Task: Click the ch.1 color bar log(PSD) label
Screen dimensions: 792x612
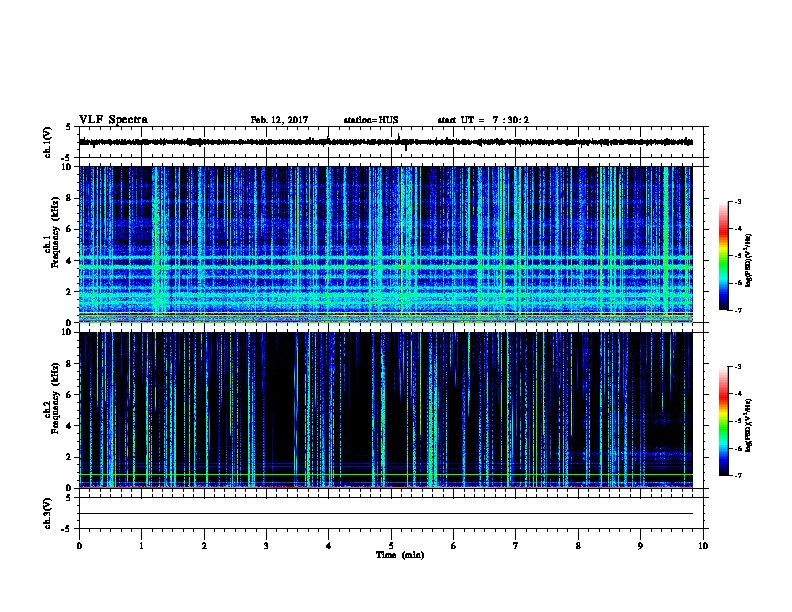Action: [x=749, y=260]
